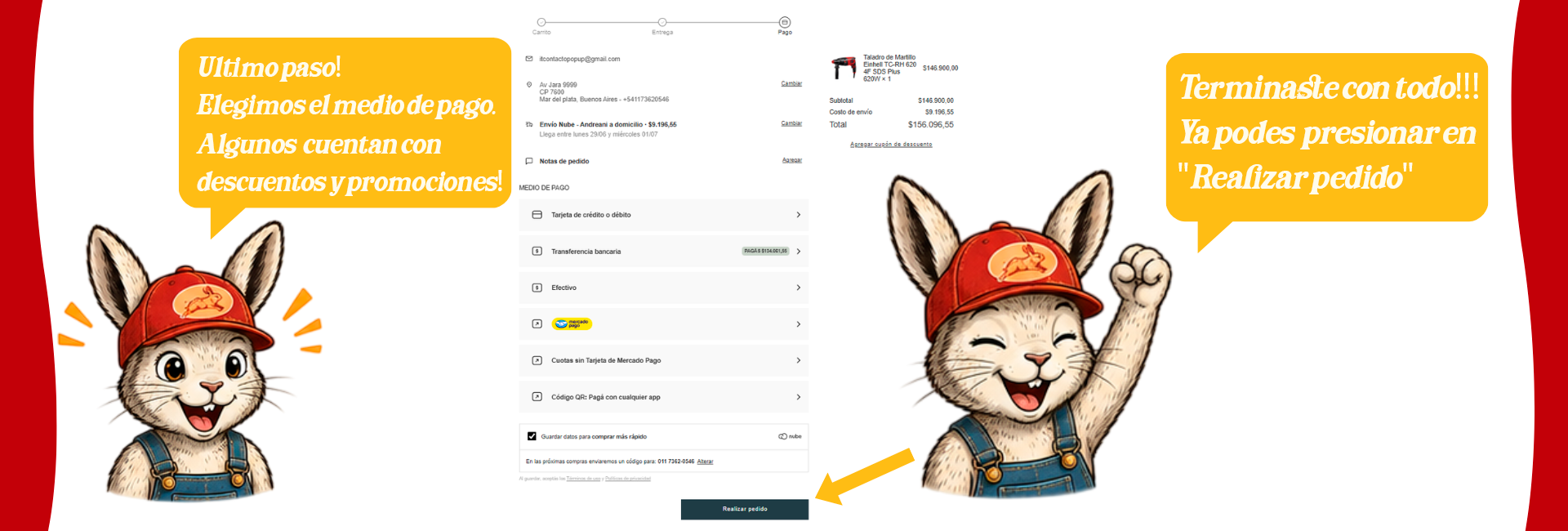Click the hammer drill product thumbnail
This screenshot has width=1568, height=531.
coord(844,68)
